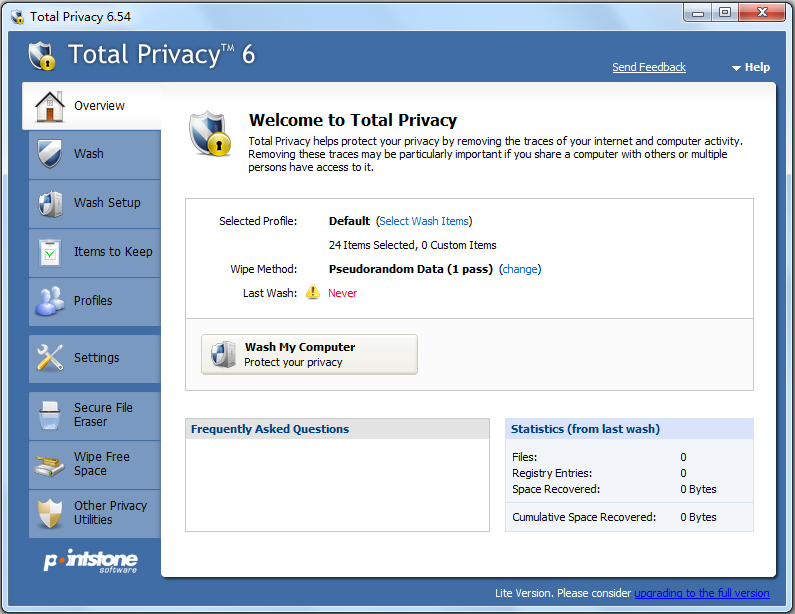Screen dimensions: 795x614
Task: Click the Wash My Computer button
Action: 309,354
